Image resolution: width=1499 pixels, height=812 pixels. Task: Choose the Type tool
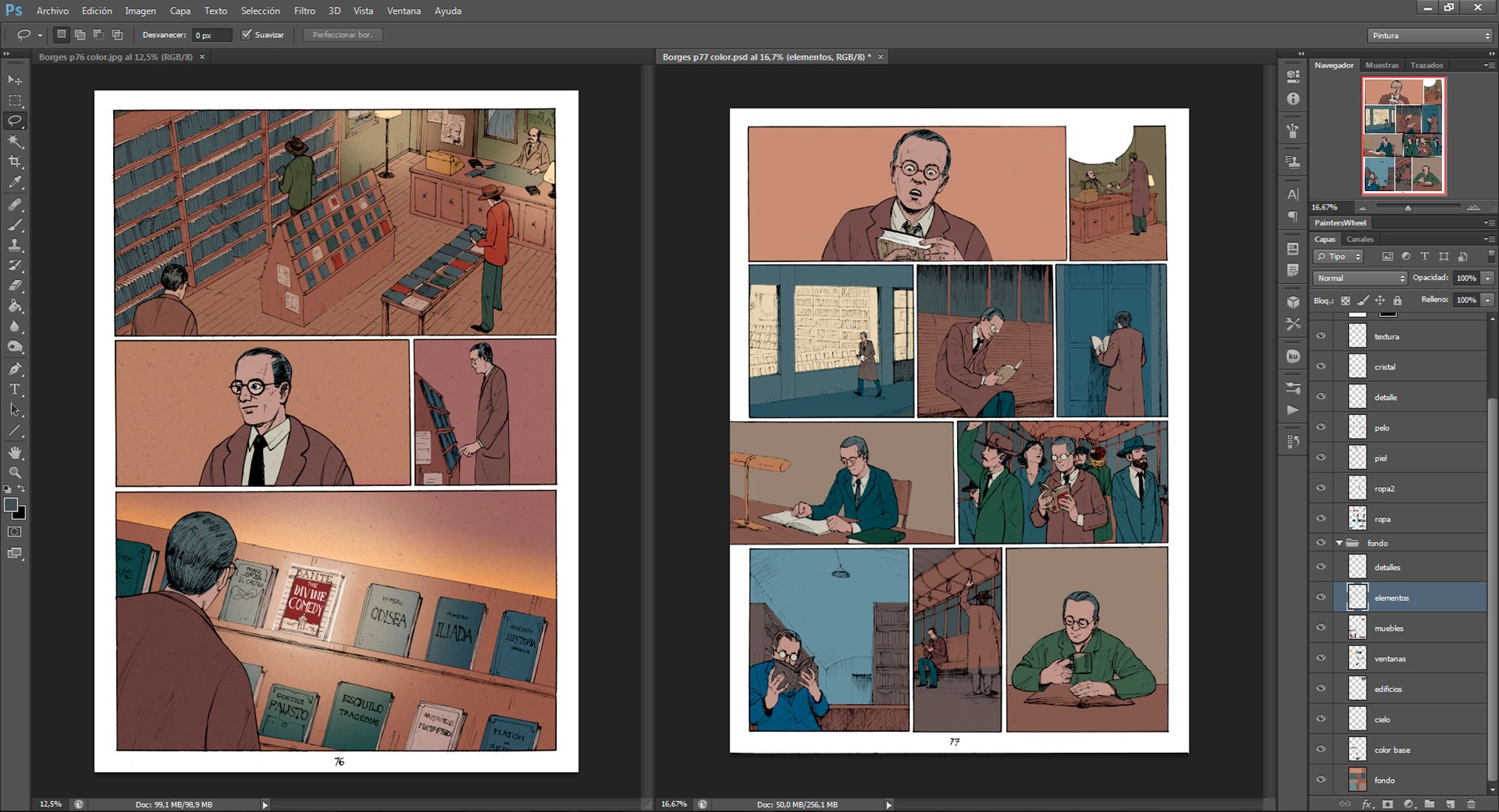(x=15, y=390)
